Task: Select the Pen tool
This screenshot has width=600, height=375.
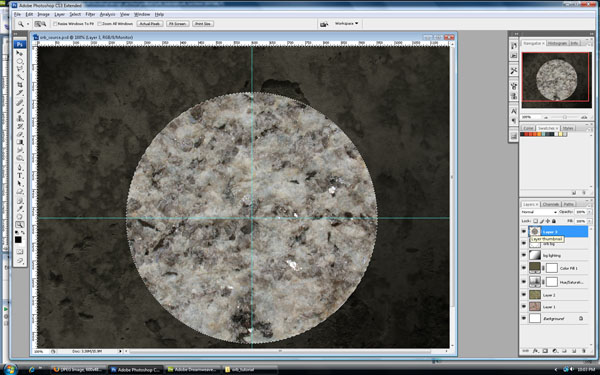Action: coord(20,168)
